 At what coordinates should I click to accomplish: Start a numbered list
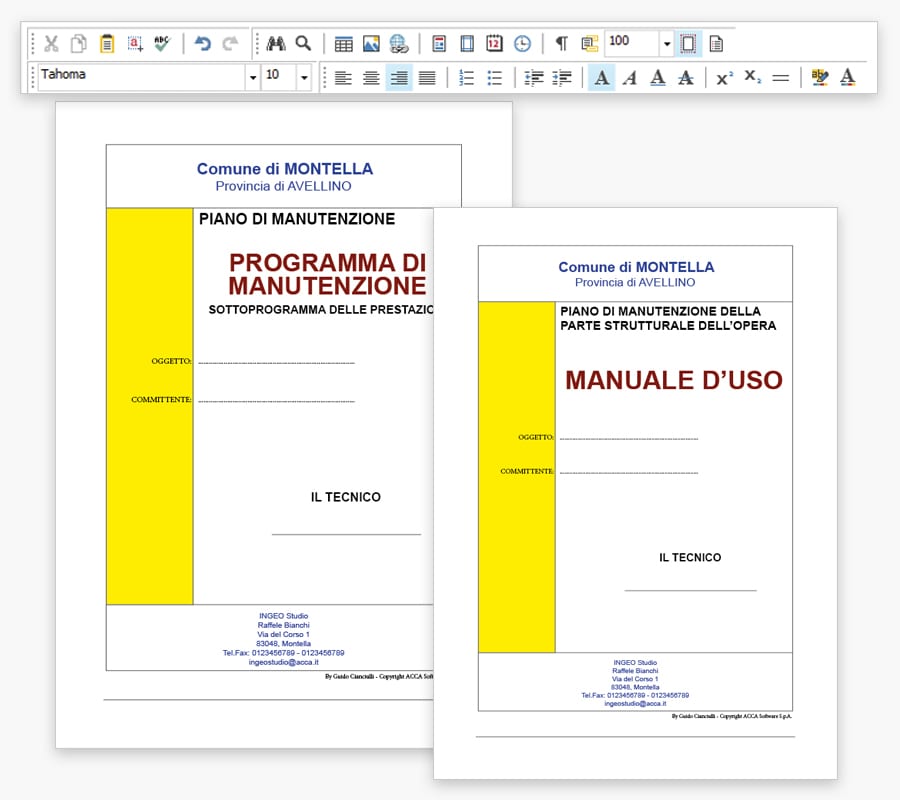tap(466, 78)
